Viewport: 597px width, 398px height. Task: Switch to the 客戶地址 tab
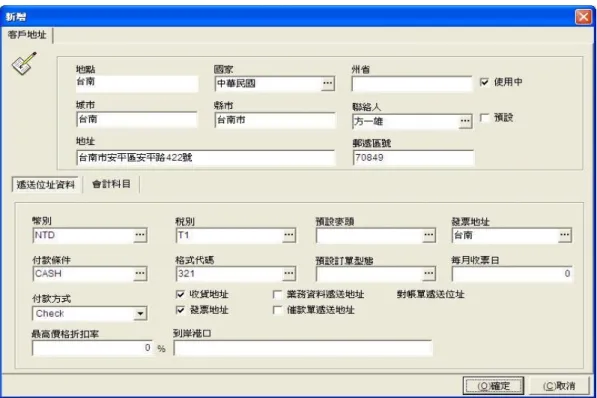tap(27, 35)
